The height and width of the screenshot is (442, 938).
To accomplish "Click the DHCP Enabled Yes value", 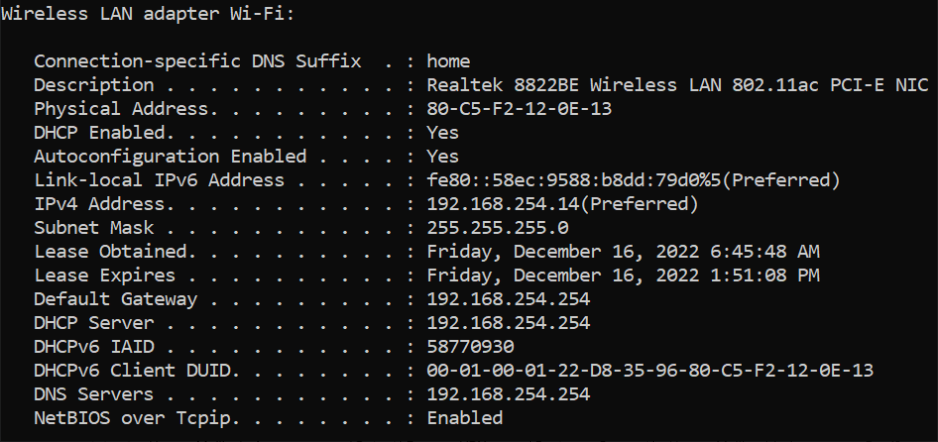I will [443, 133].
